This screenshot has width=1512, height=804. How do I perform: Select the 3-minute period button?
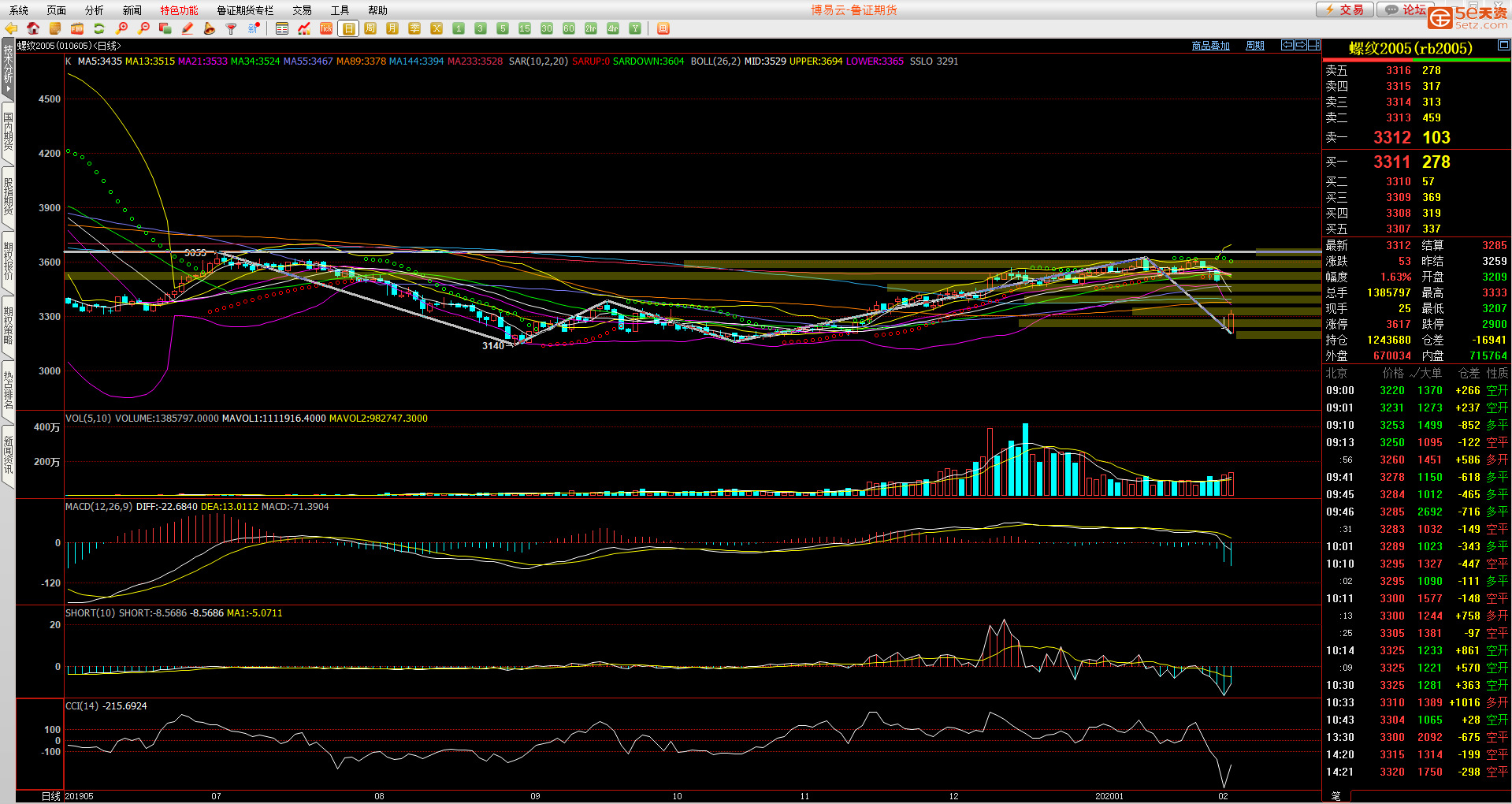pos(481,28)
